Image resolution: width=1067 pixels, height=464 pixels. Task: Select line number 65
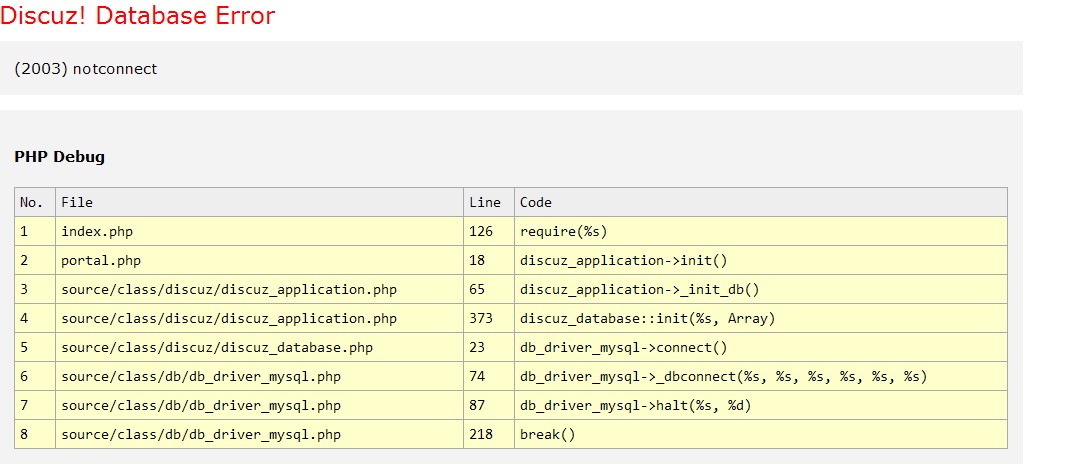pos(476,289)
